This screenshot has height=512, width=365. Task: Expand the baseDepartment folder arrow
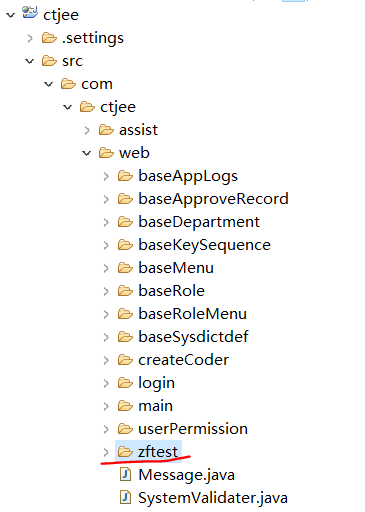point(106,222)
